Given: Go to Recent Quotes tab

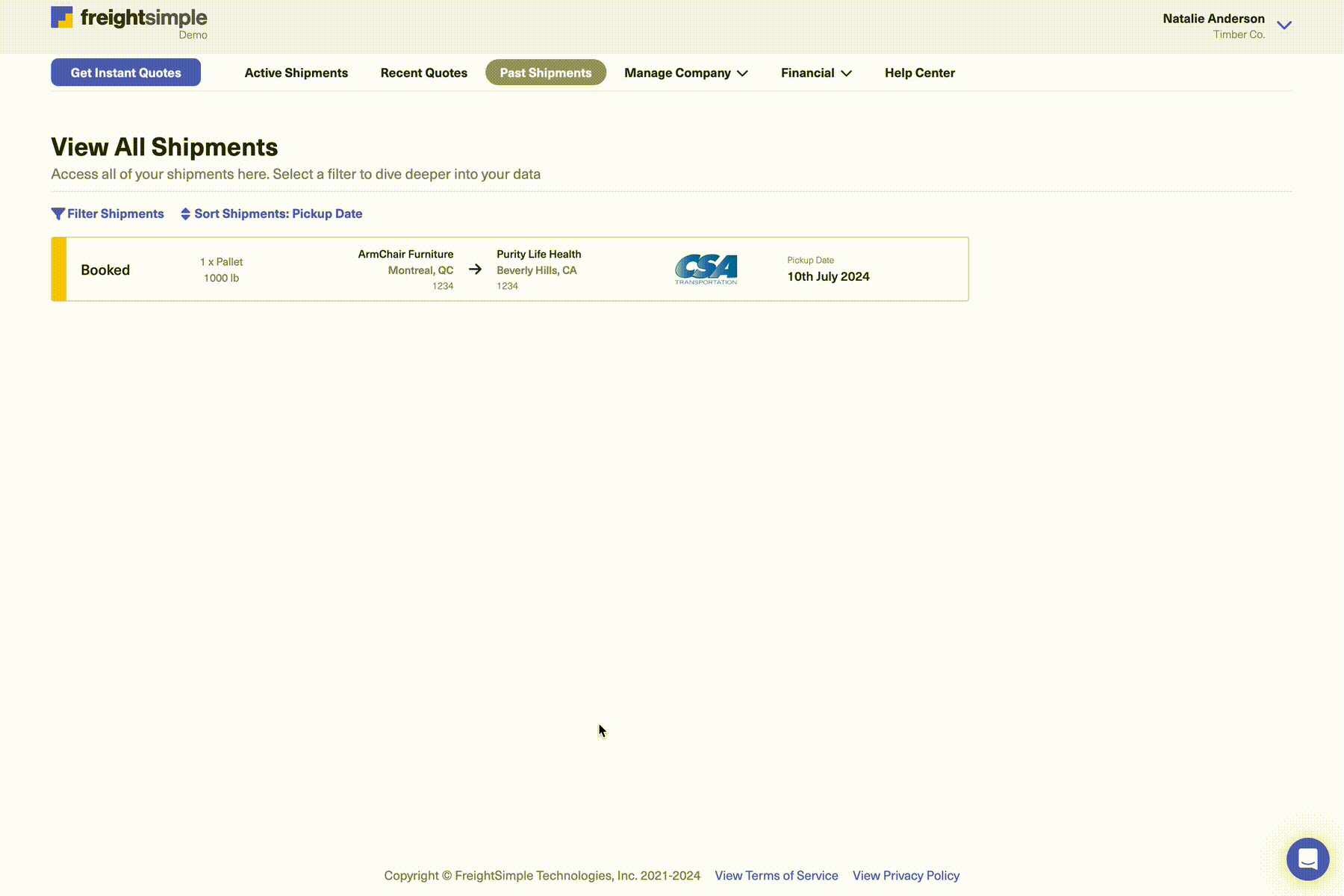Looking at the screenshot, I should (423, 73).
